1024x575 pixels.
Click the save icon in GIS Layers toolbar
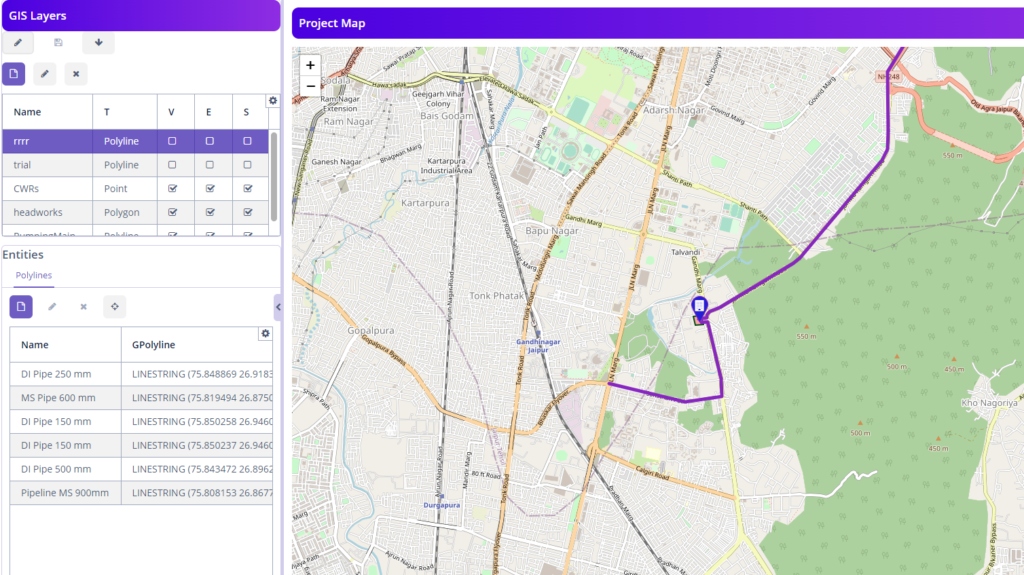(x=58, y=43)
